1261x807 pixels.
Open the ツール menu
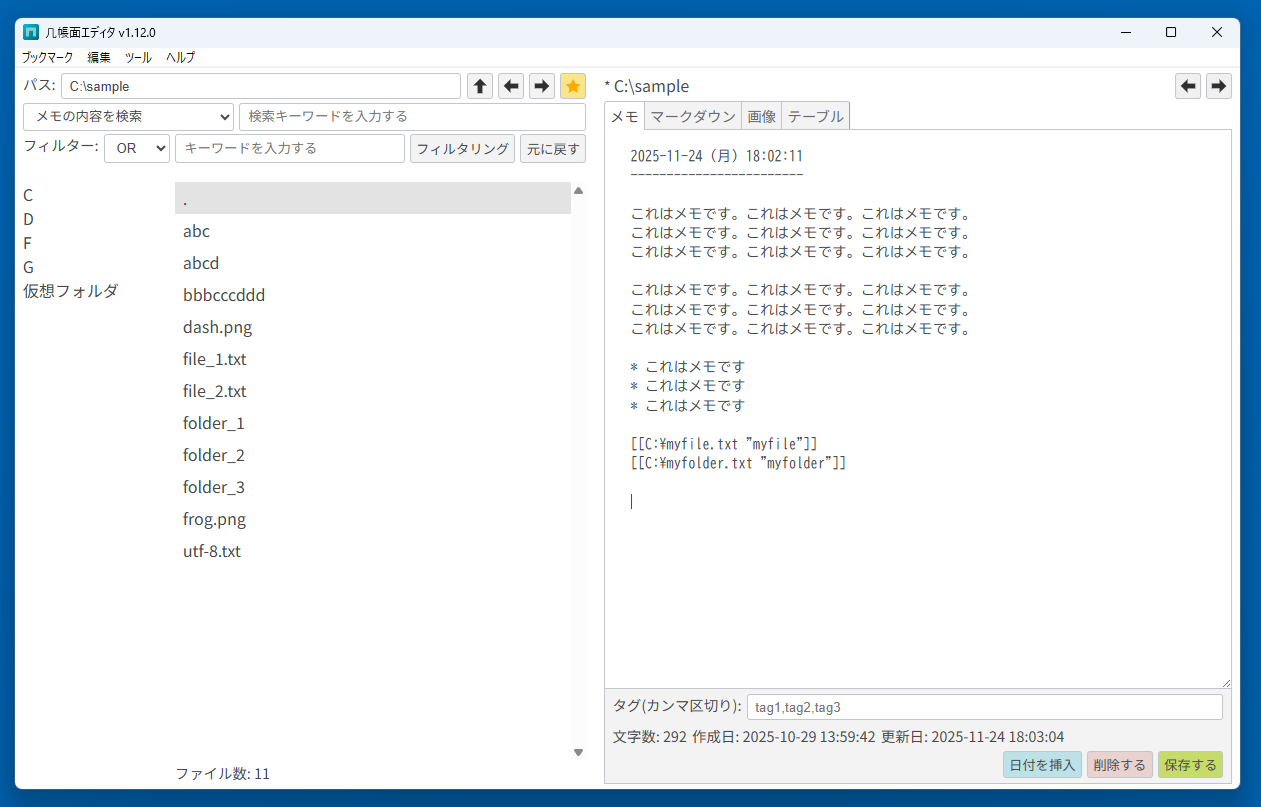tap(138, 57)
